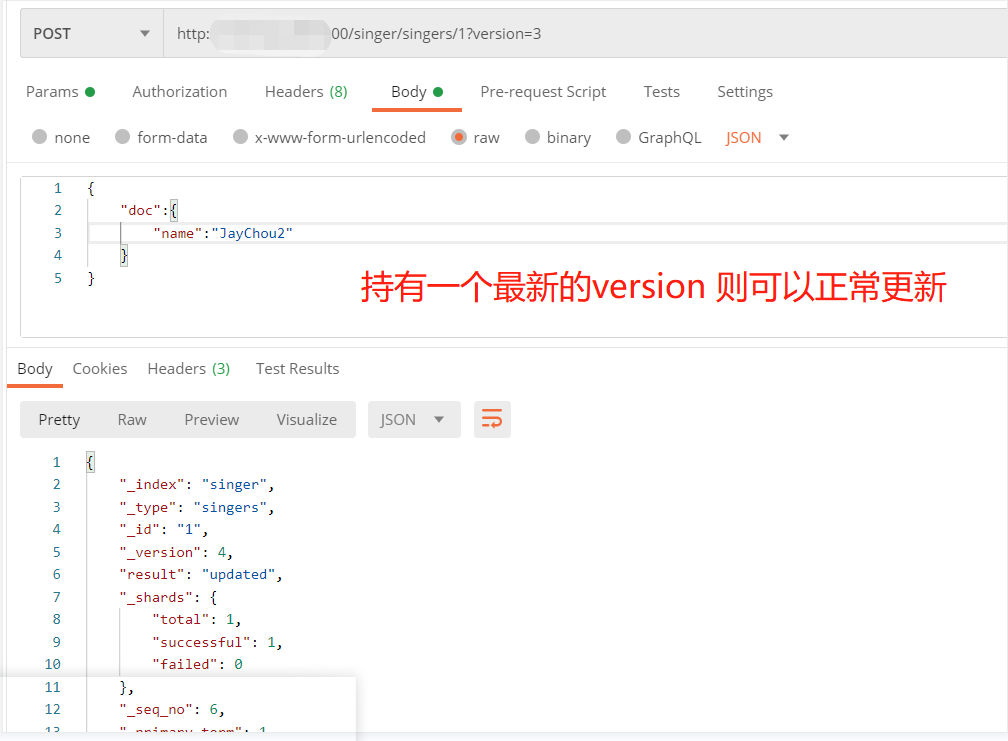Click the "result": "updated" response line
This screenshot has height=741, width=1008.
tap(201, 575)
